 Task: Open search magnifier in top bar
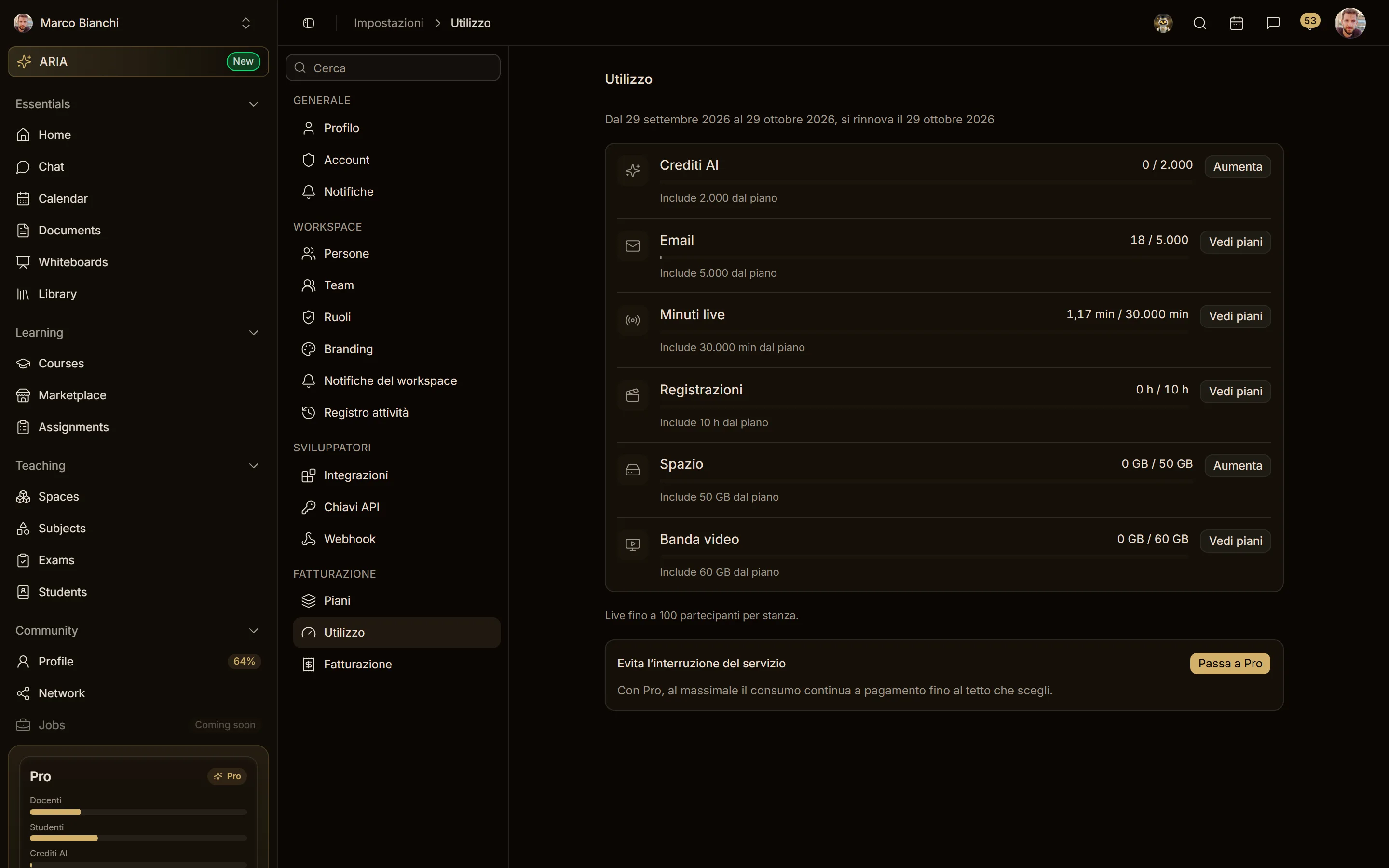tap(1199, 23)
